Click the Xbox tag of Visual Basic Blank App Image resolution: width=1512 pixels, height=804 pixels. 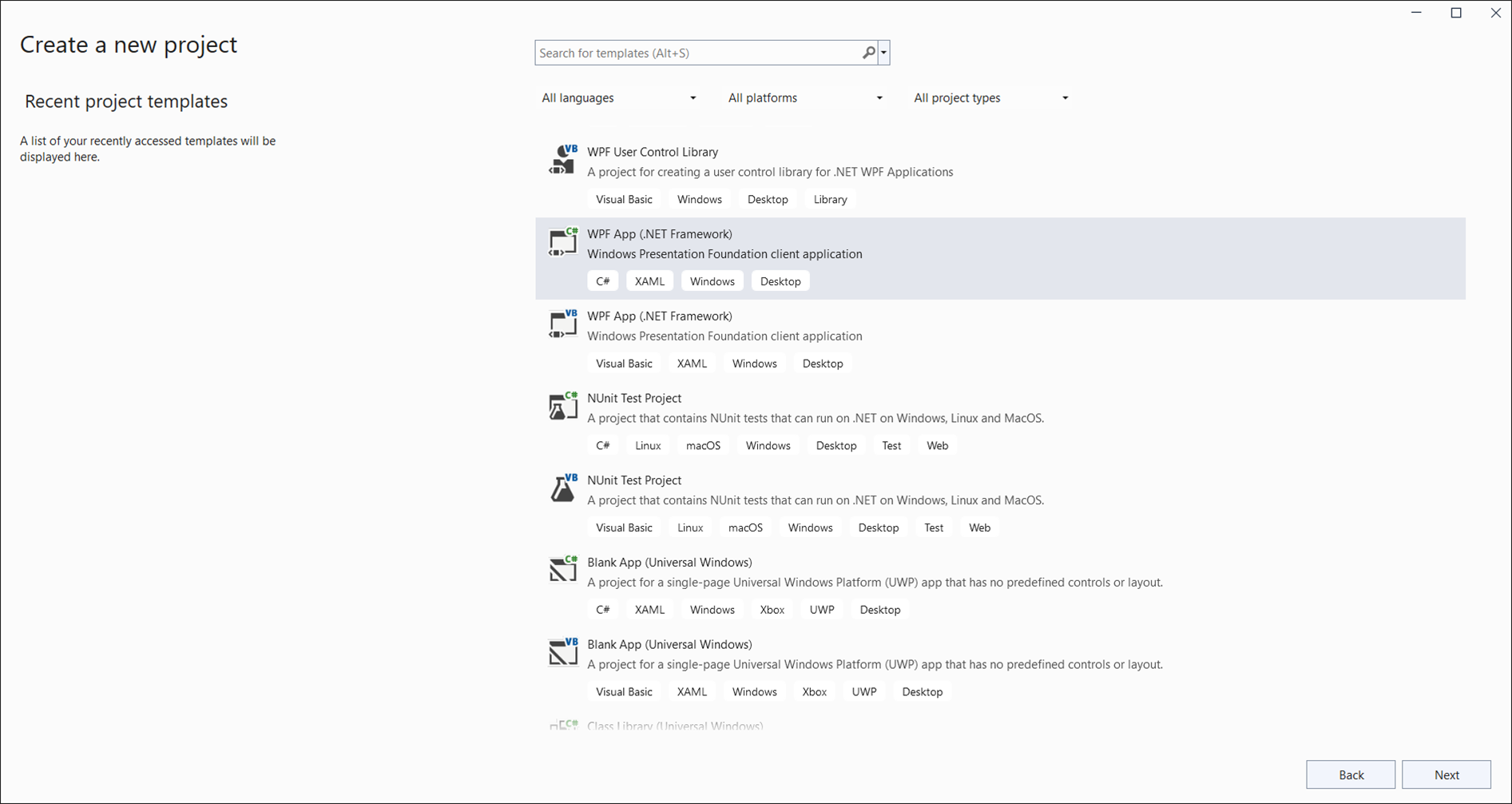(814, 692)
